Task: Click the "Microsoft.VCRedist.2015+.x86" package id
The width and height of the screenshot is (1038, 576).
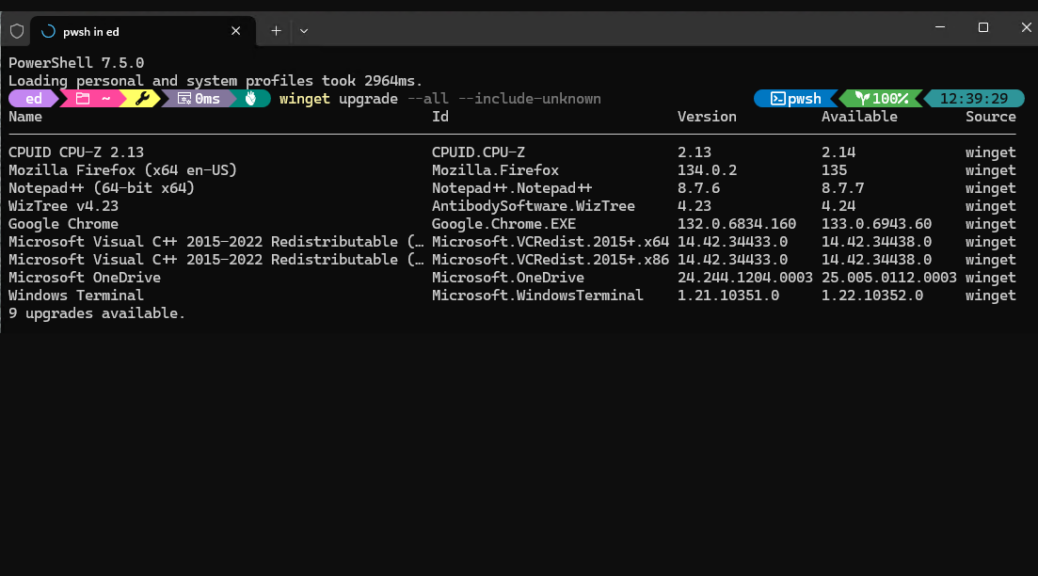Action: pyautogui.click(x=550, y=260)
